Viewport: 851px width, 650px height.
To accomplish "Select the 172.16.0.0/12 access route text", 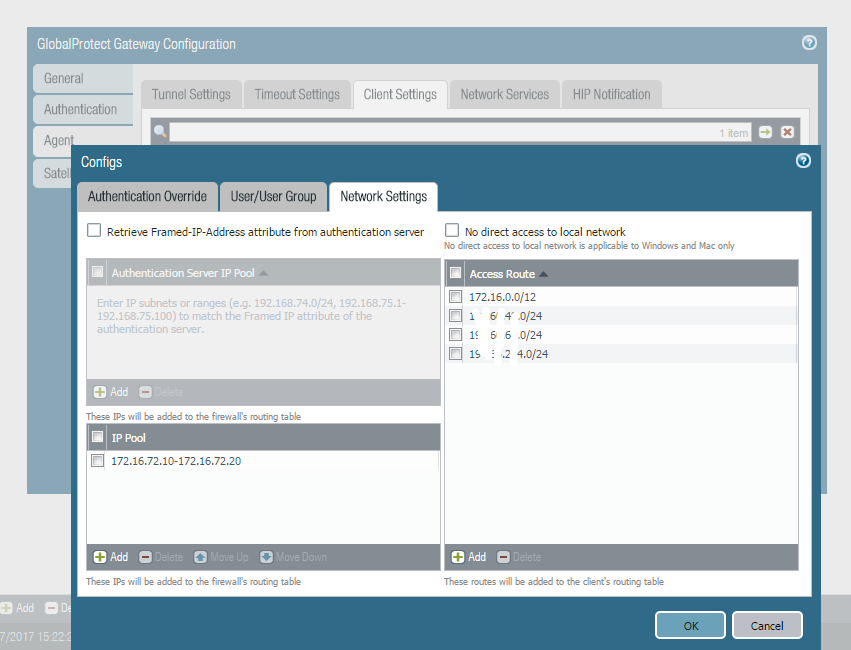I will pos(503,297).
